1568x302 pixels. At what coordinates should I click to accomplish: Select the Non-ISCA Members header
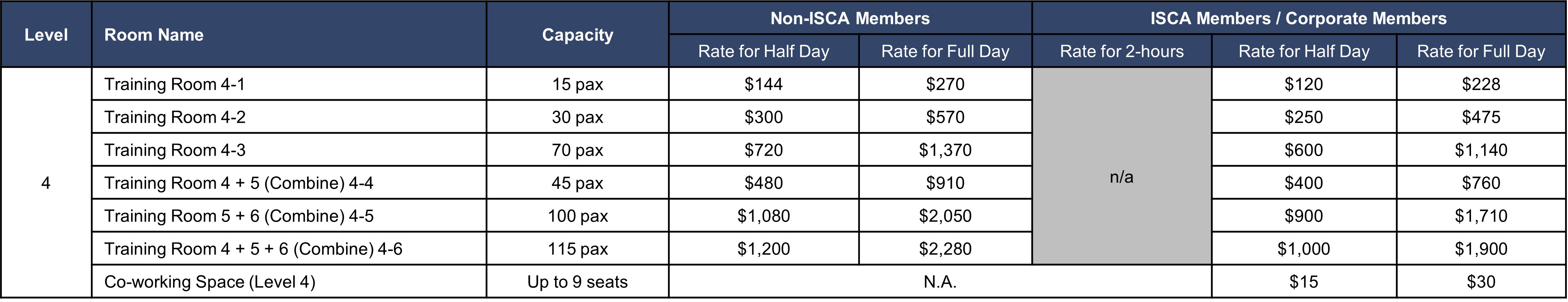[850, 18]
